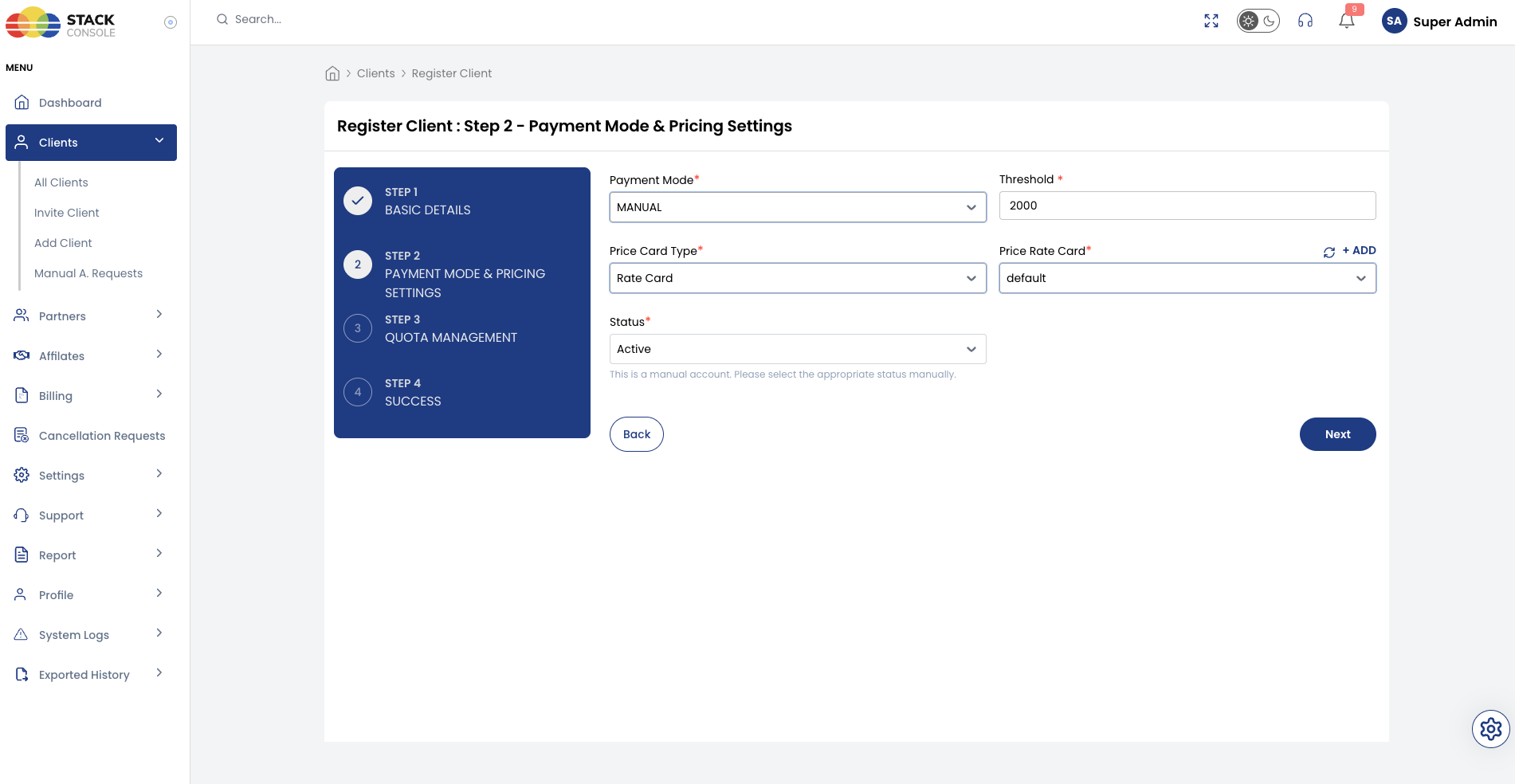
Task: Click the Billing document icon
Action: click(22, 395)
